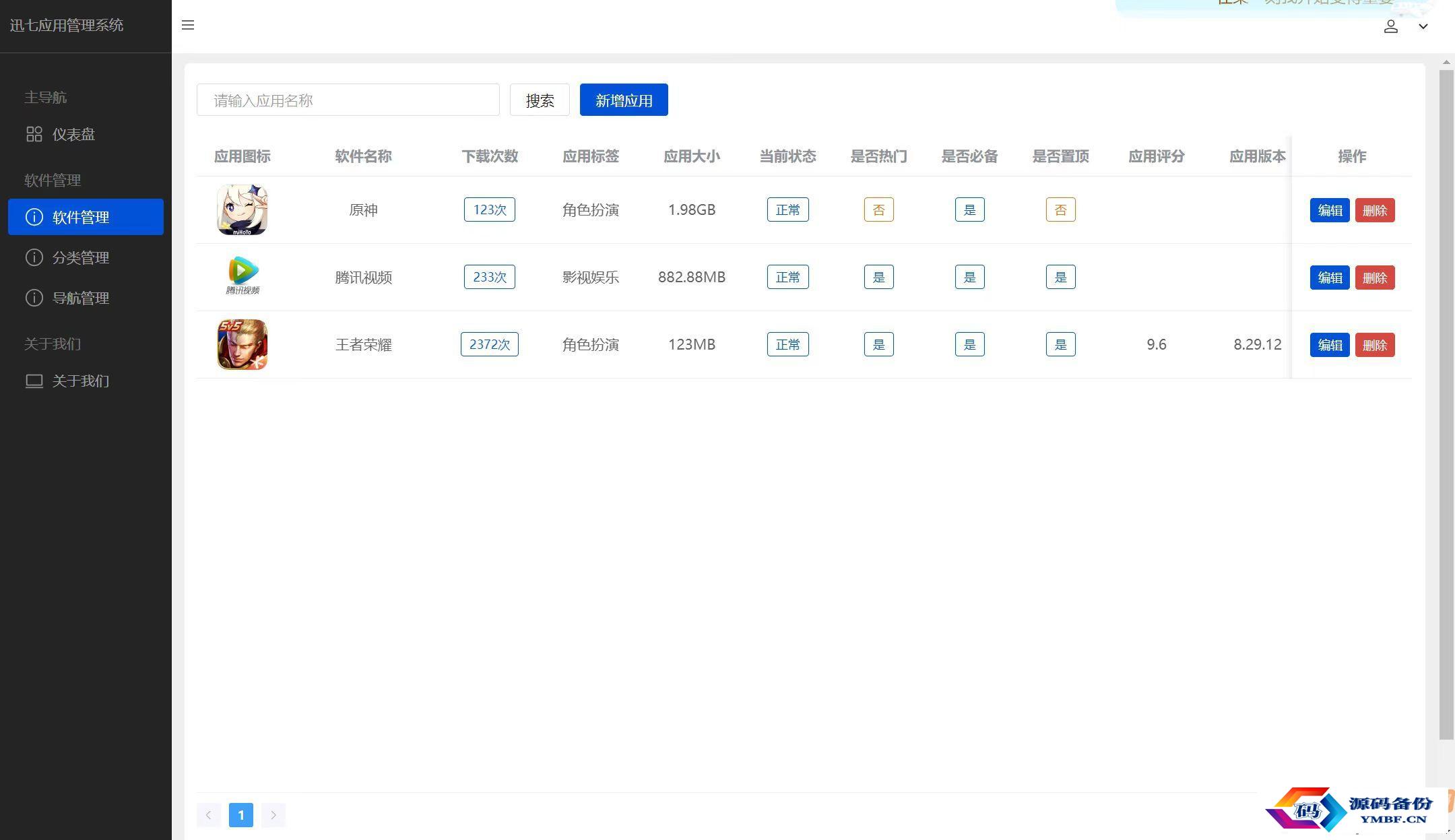Click 是否热门 否 tag for 原神
The width and height of the screenshot is (1455, 840).
(x=879, y=209)
